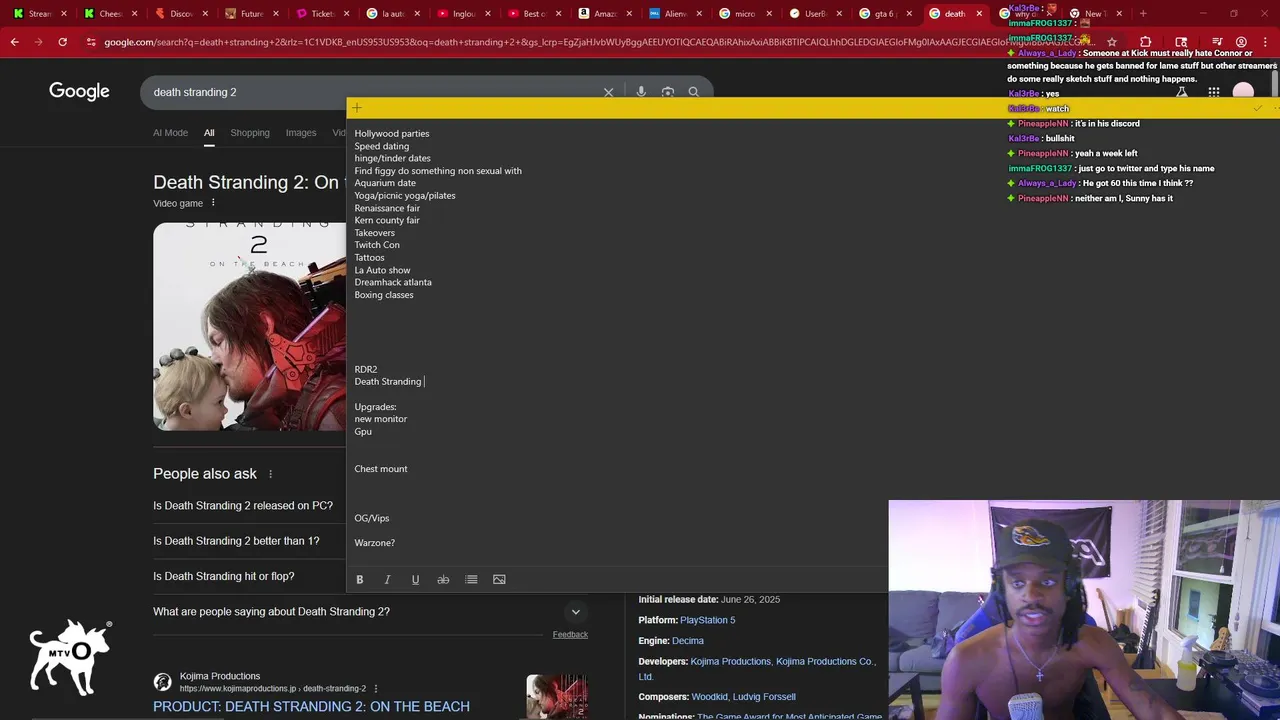Click 'Renaissance fair' line in sticky note
The image size is (1280, 720).
pyautogui.click(x=387, y=208)
